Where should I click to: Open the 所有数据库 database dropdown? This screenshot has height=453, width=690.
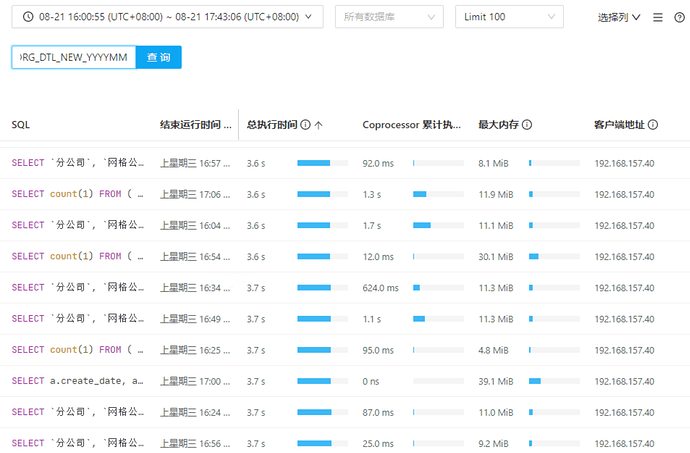point(389,17)
